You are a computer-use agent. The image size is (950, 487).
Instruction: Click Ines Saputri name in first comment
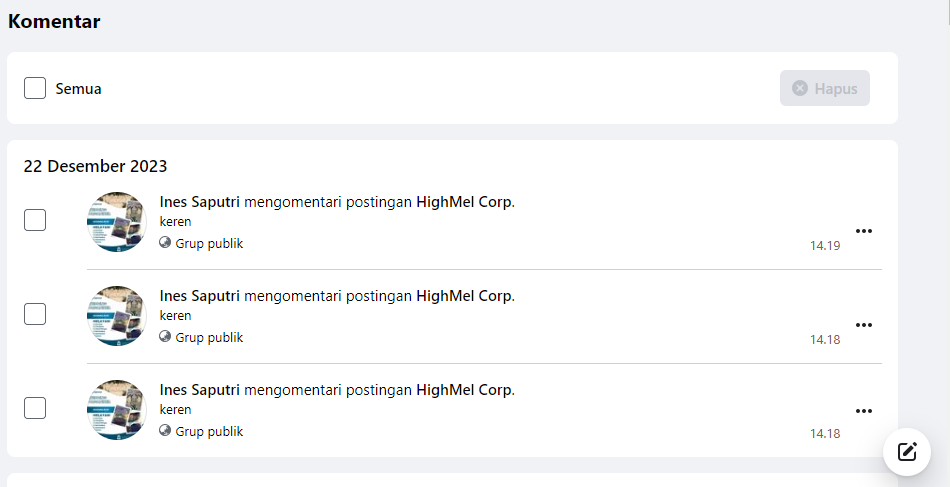(200, 202)
